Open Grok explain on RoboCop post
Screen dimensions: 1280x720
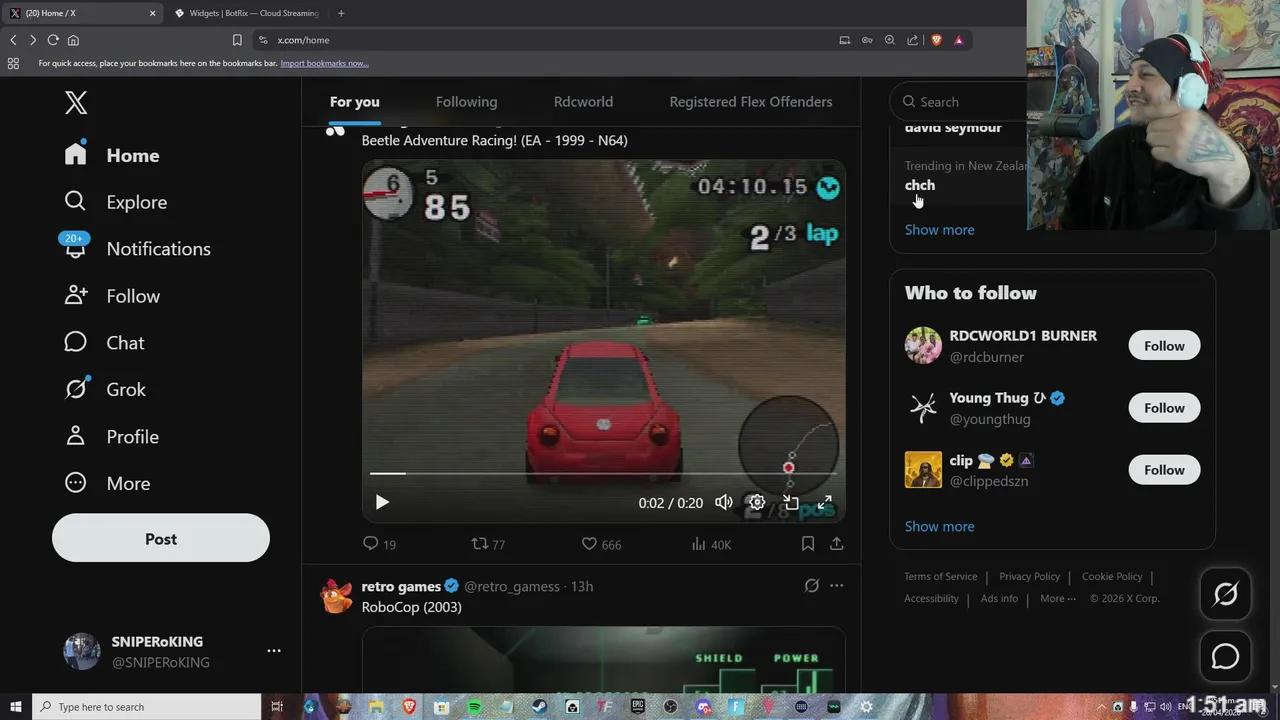click(811, 586)
